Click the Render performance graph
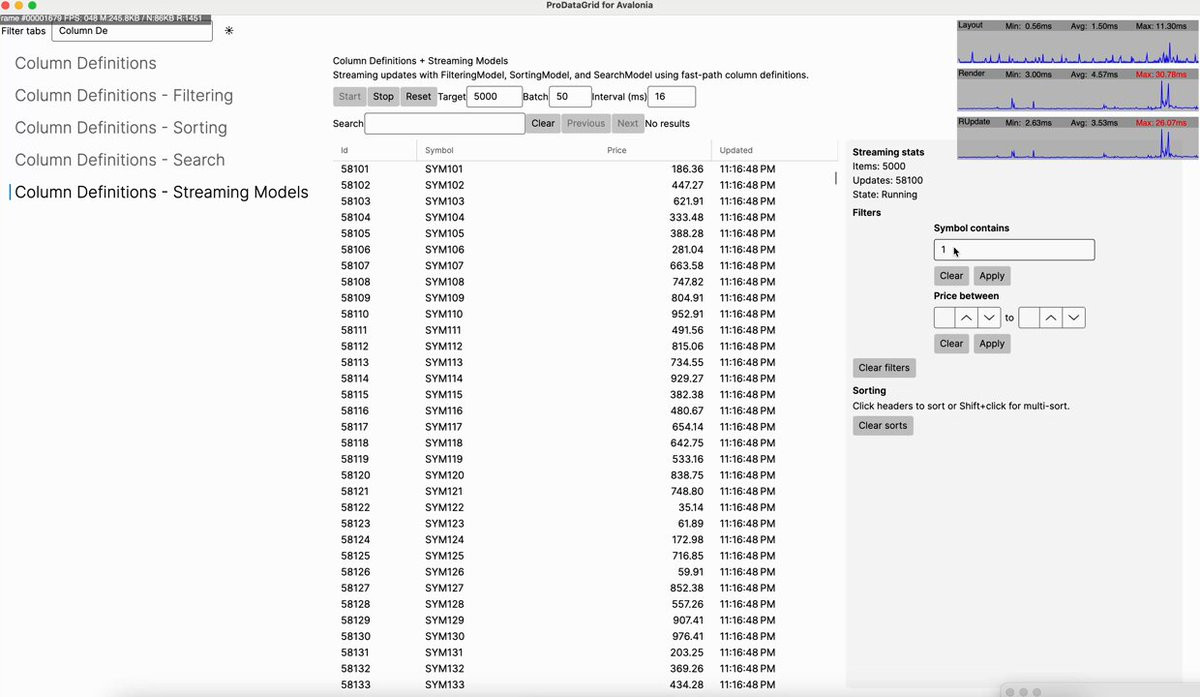 1078,90
